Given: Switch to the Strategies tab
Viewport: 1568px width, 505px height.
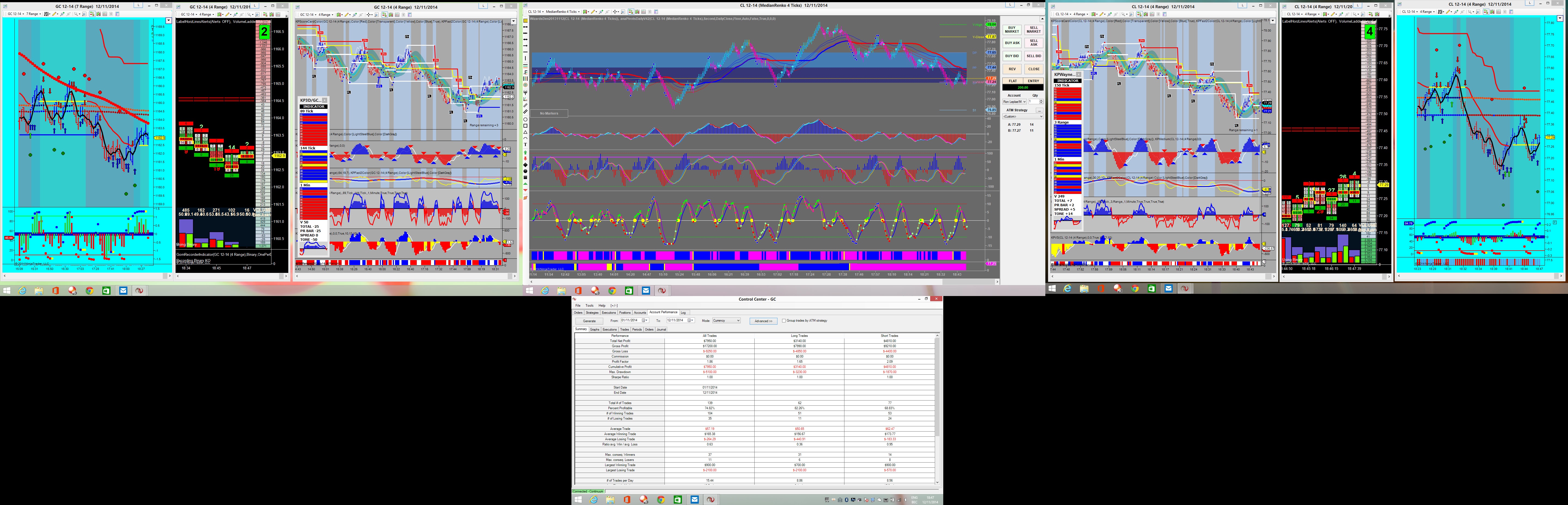Looking at the screenshot, I should (592, 313).
